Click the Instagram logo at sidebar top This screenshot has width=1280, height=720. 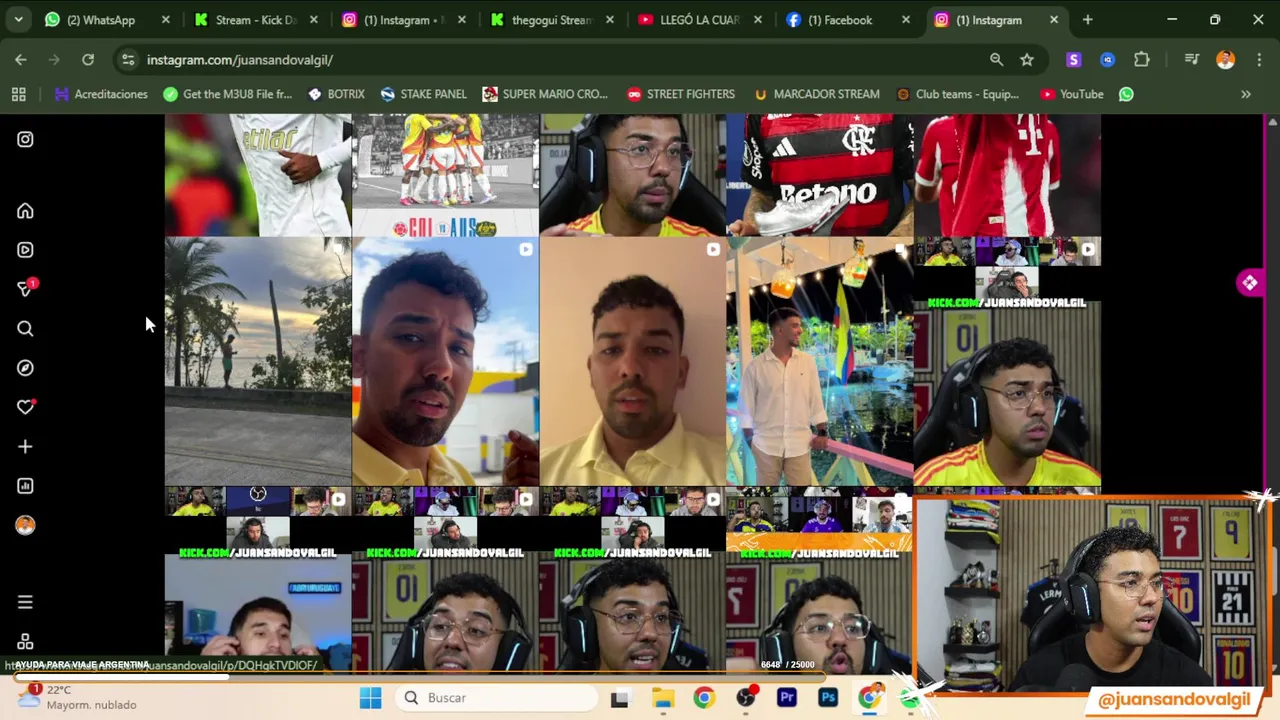coord(25,139)
